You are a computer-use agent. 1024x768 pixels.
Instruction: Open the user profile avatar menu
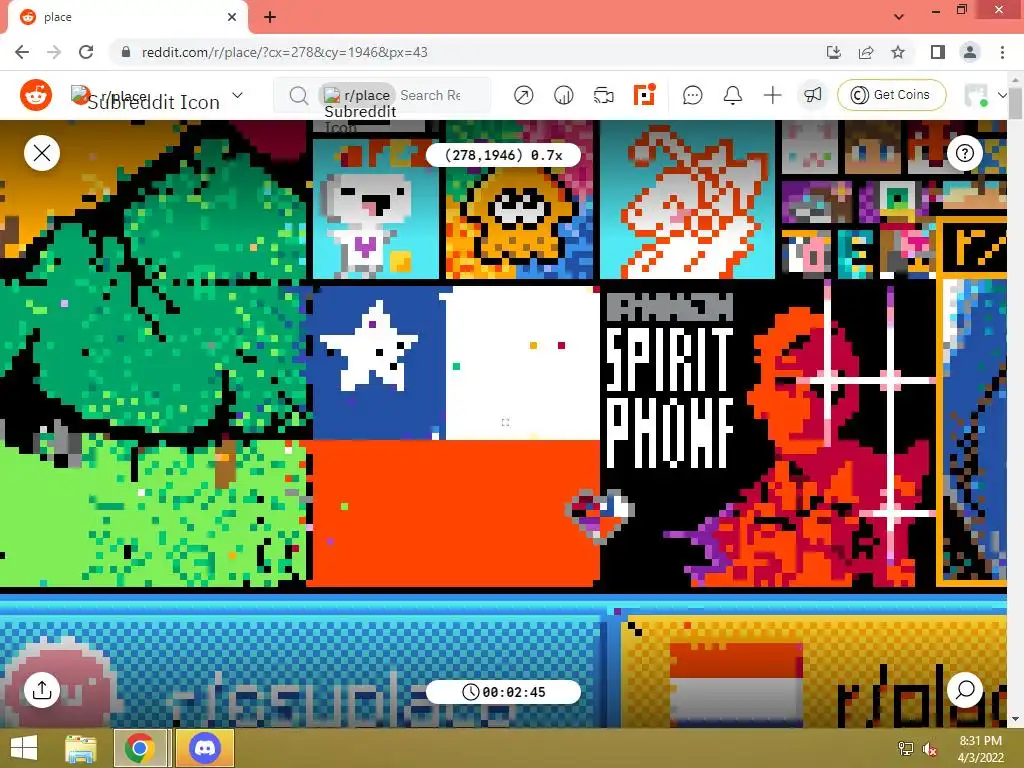click(985, 95)
